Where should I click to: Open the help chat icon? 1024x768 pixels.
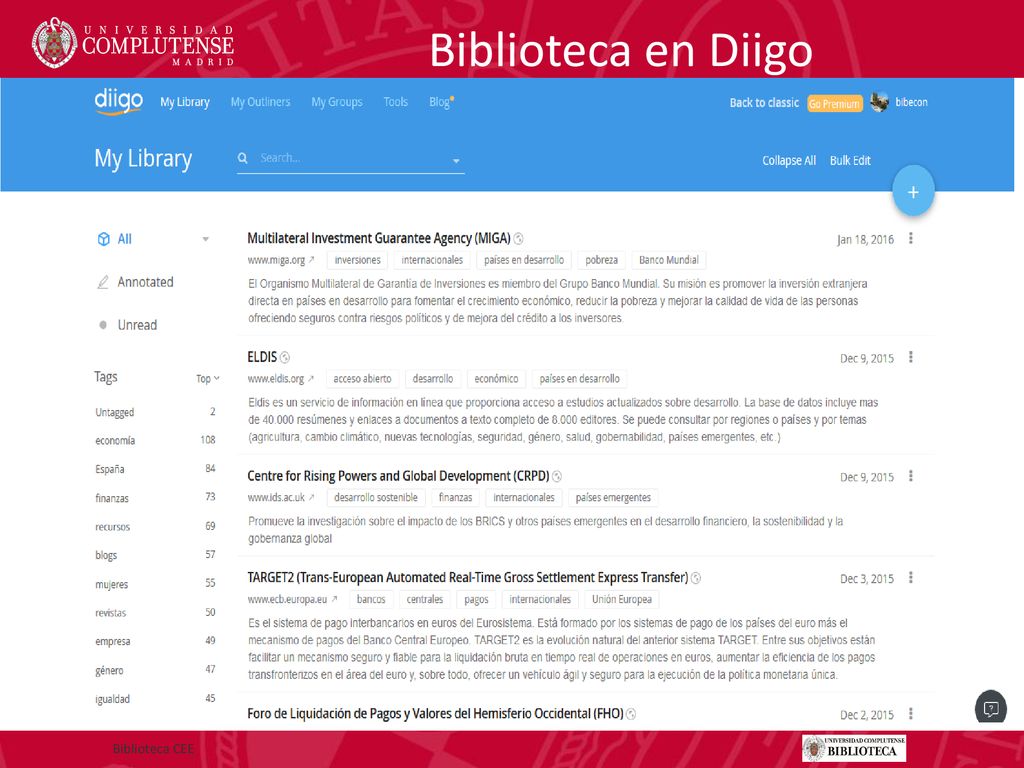coord(991,708)
